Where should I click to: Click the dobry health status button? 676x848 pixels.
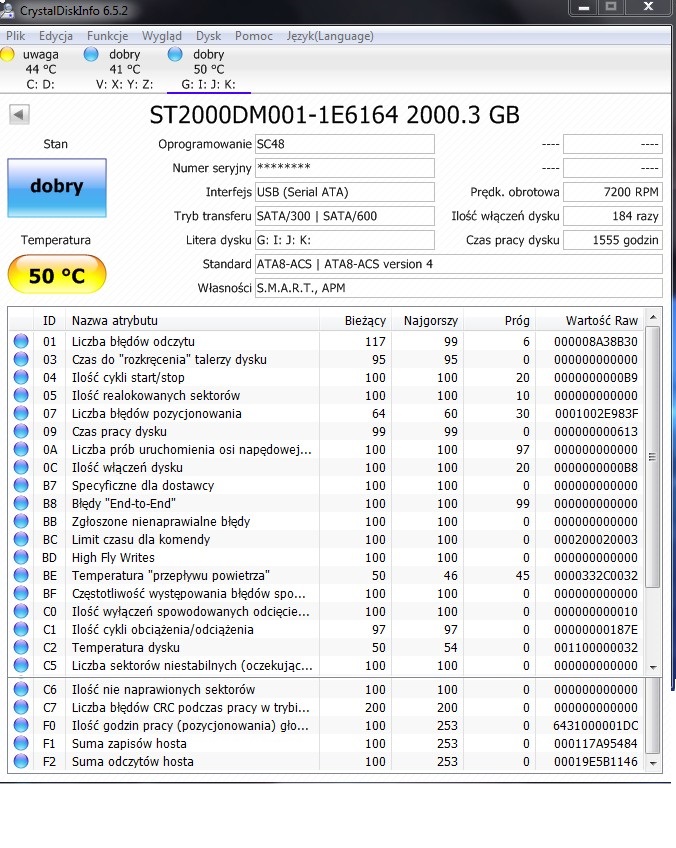[57, 188]
